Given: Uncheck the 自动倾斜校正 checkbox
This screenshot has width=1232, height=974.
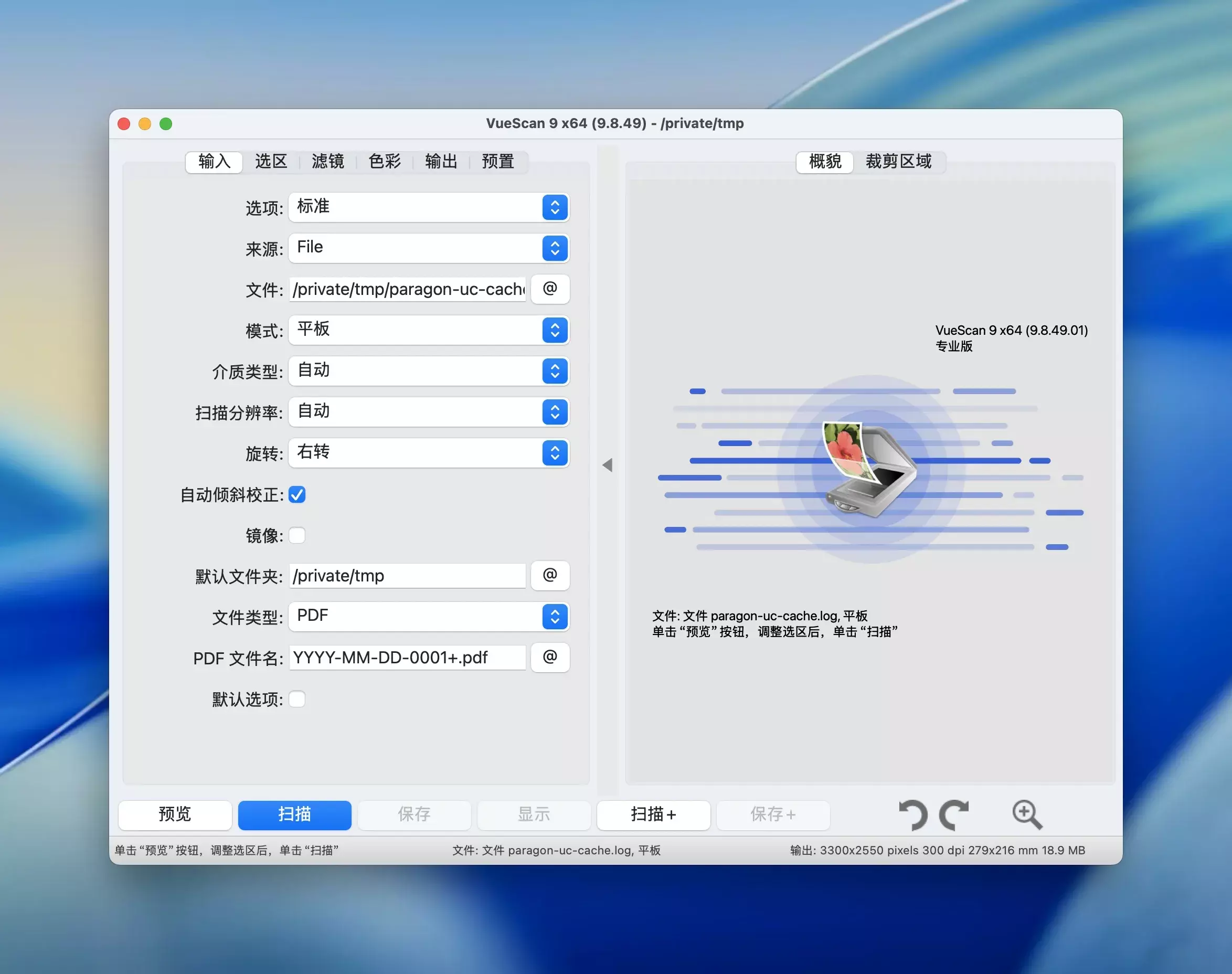Looking at the screenshot, I should (297, 494).
